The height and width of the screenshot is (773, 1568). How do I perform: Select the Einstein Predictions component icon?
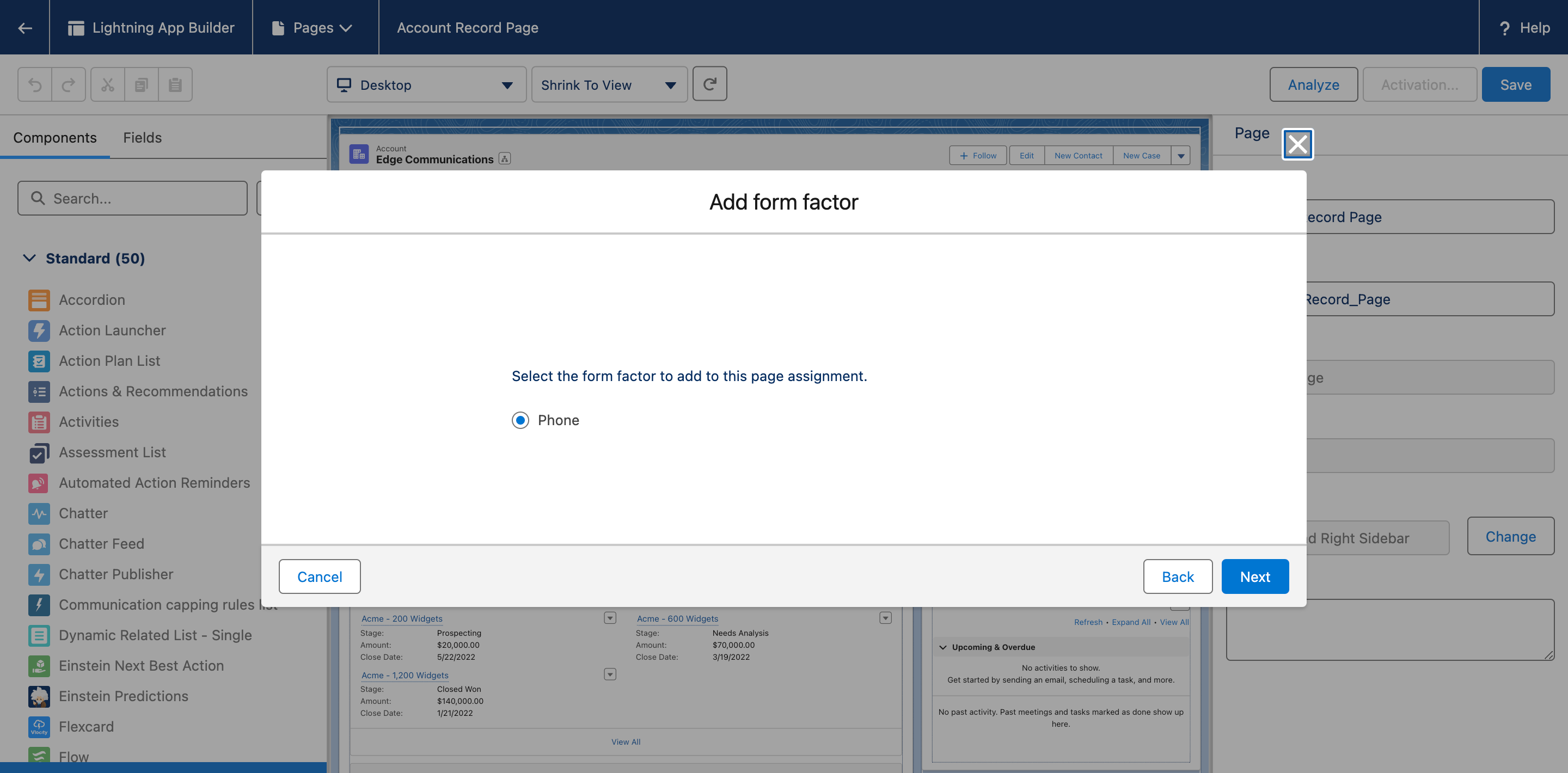(38, 696)
